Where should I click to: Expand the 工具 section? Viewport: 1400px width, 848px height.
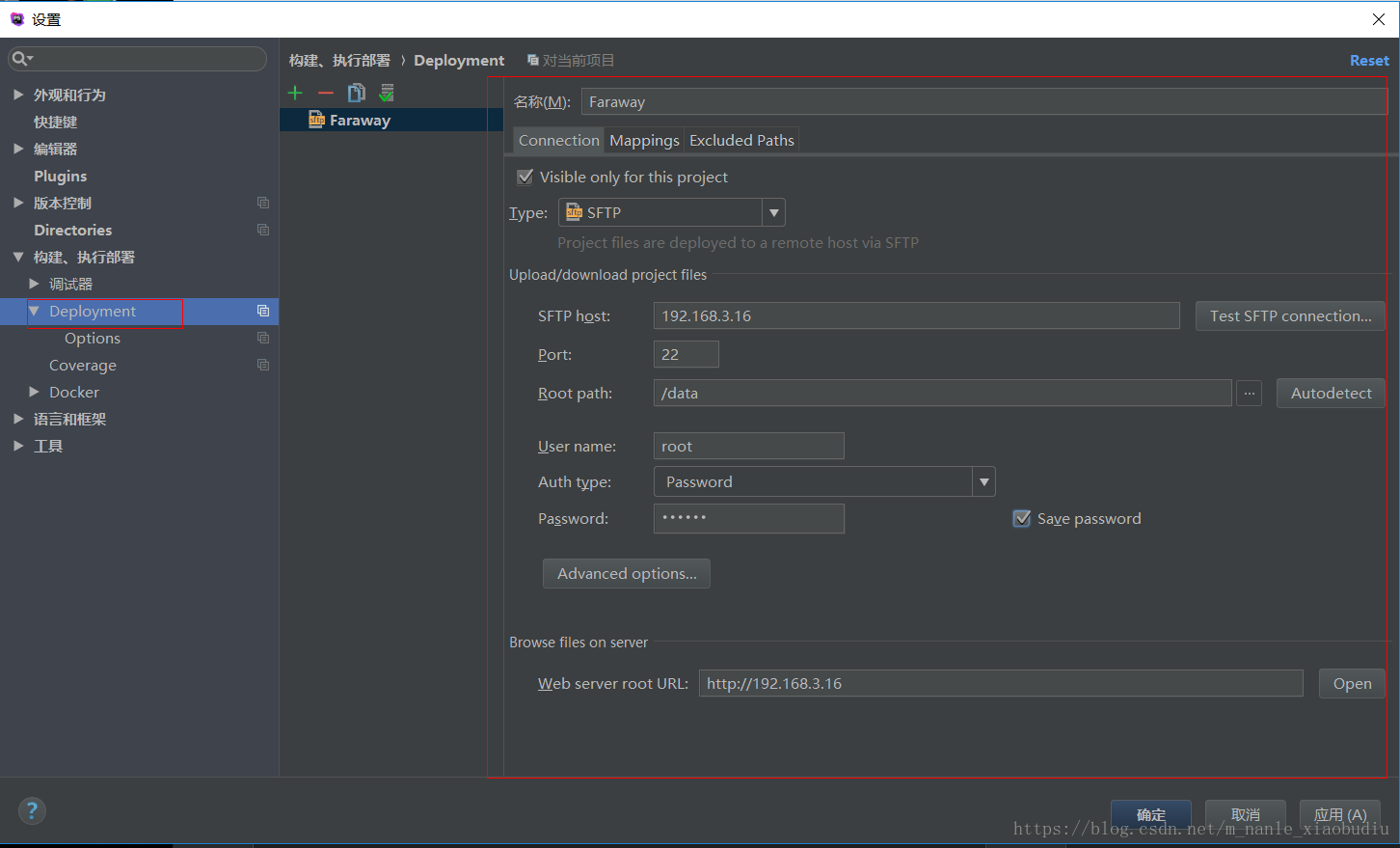(x=18, y=446)
